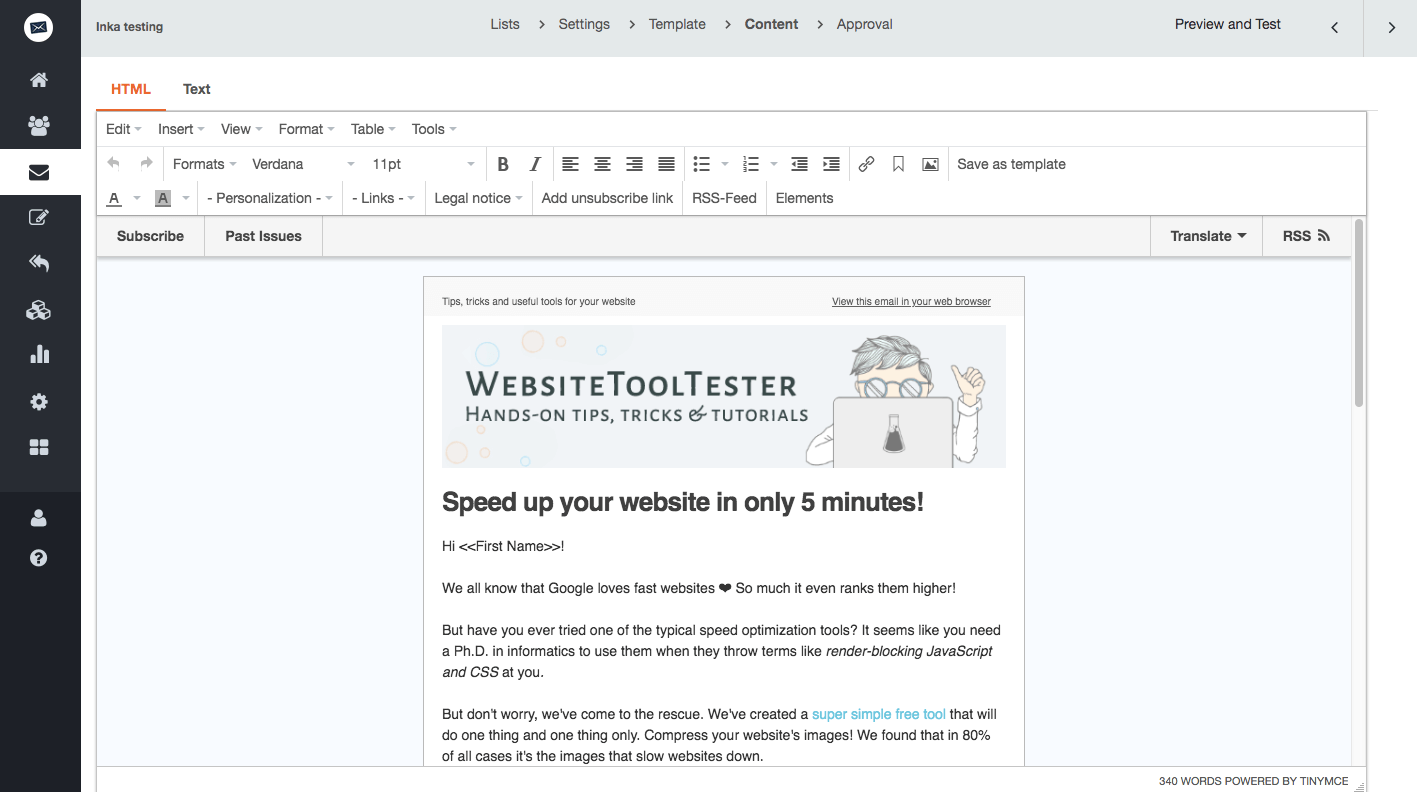1417x792 pixels.
Task: Click the RSS button with feed icon
Action: pyautogui.click(x=1307, y=236)
